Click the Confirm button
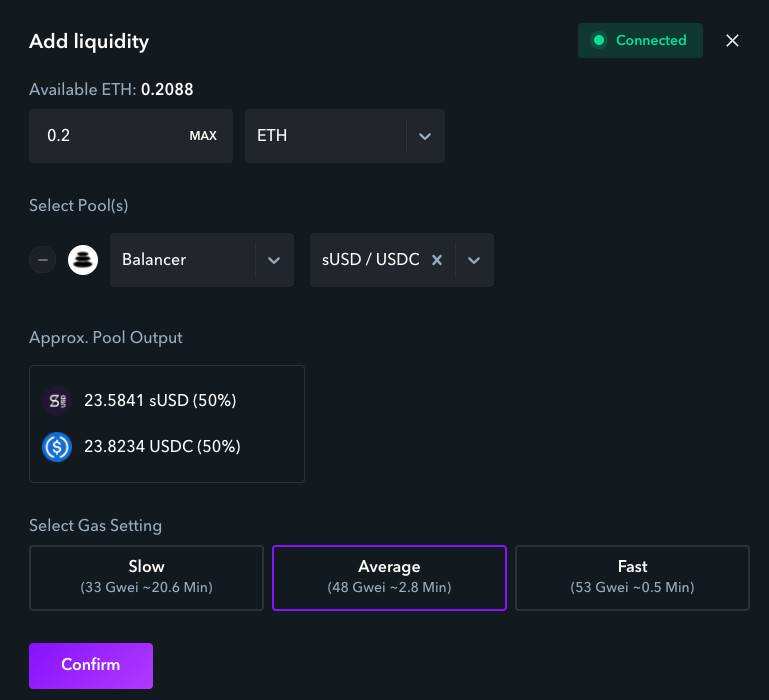This screenshot has width=769, height=700. [91, 666]
